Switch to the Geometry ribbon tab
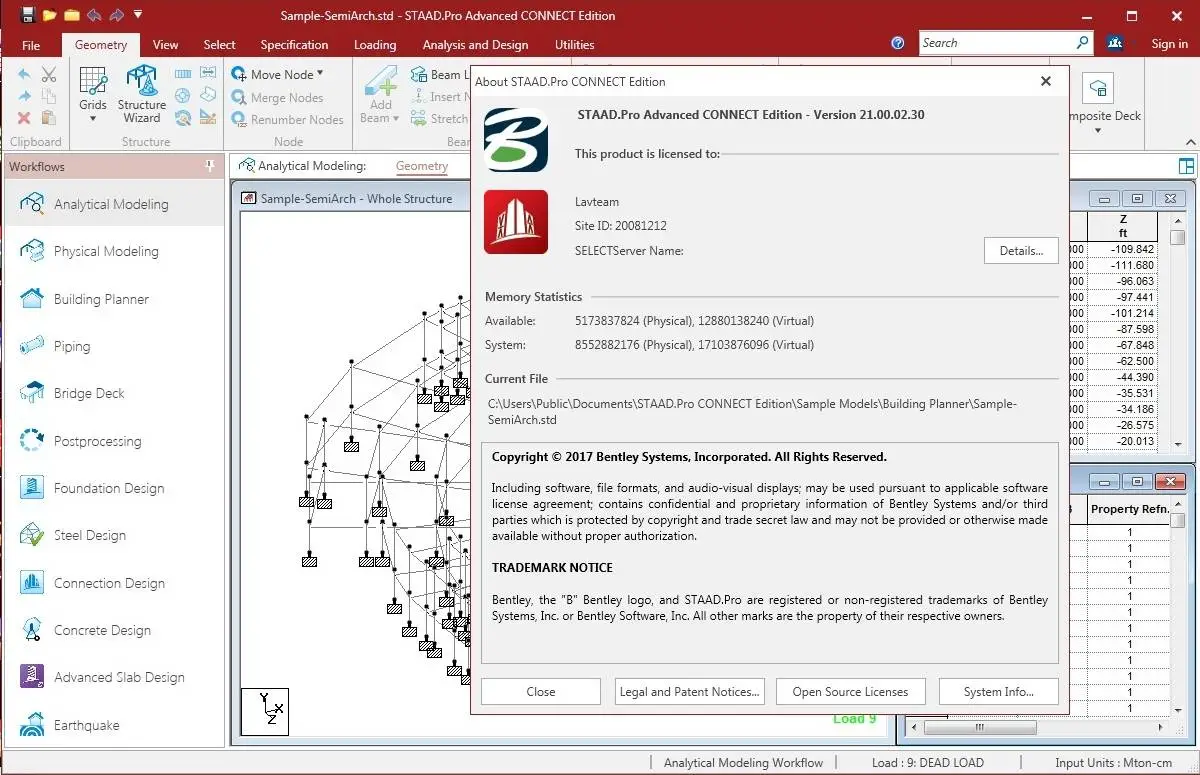This screenshot has height=775, width=1200. tap(101, 45)
